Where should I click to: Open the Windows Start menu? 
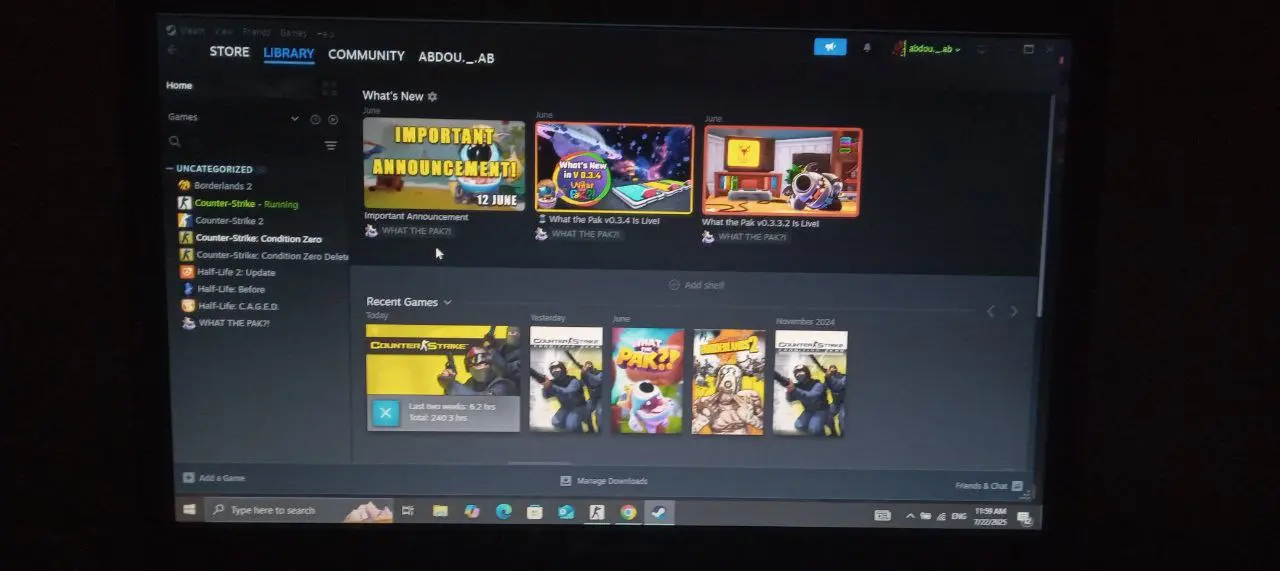click(x=189, y=510)
